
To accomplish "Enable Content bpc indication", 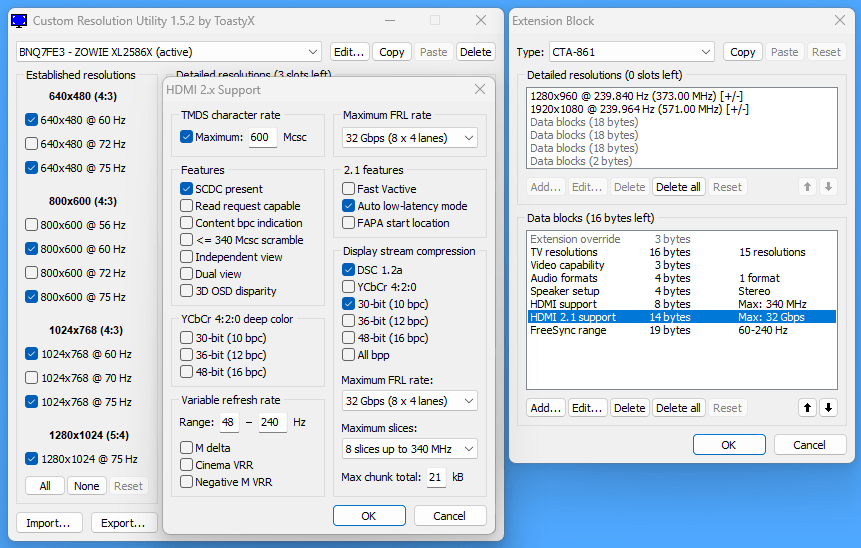I will click(187, 223).
